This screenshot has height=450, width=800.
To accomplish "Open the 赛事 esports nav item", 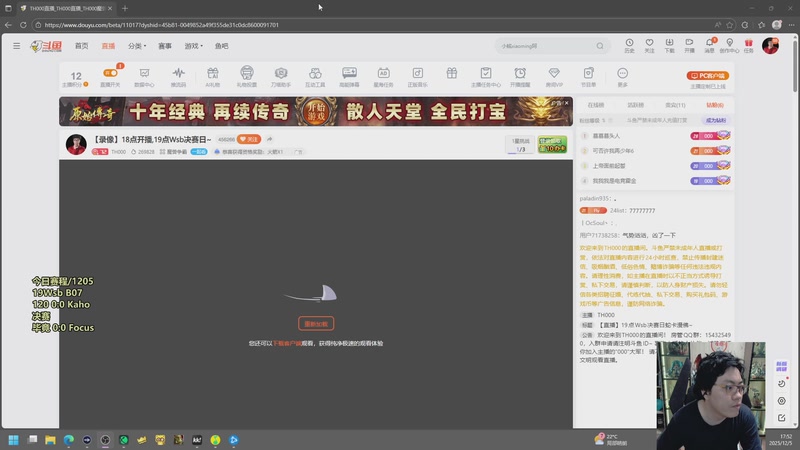I will point(165,46).
